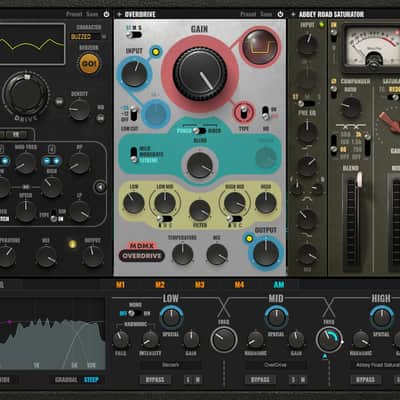Open the Low band plugin slot dropdown
The image size is (400, 400).
pos(170,365)
